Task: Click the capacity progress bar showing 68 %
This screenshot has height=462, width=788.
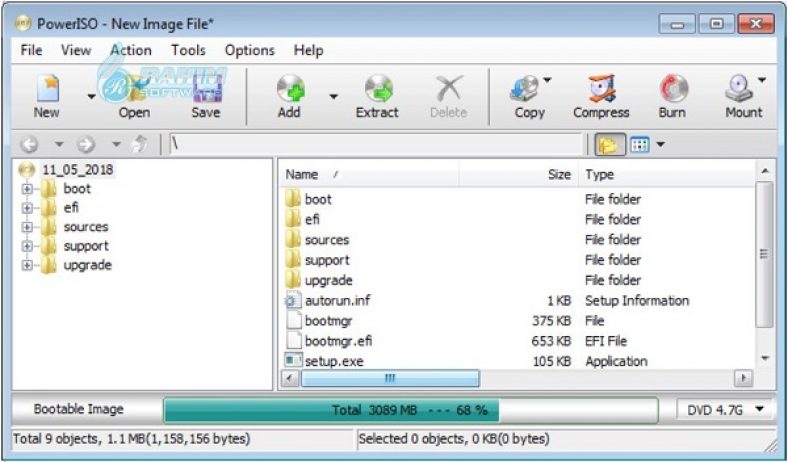Action: [x=411, y=410]
